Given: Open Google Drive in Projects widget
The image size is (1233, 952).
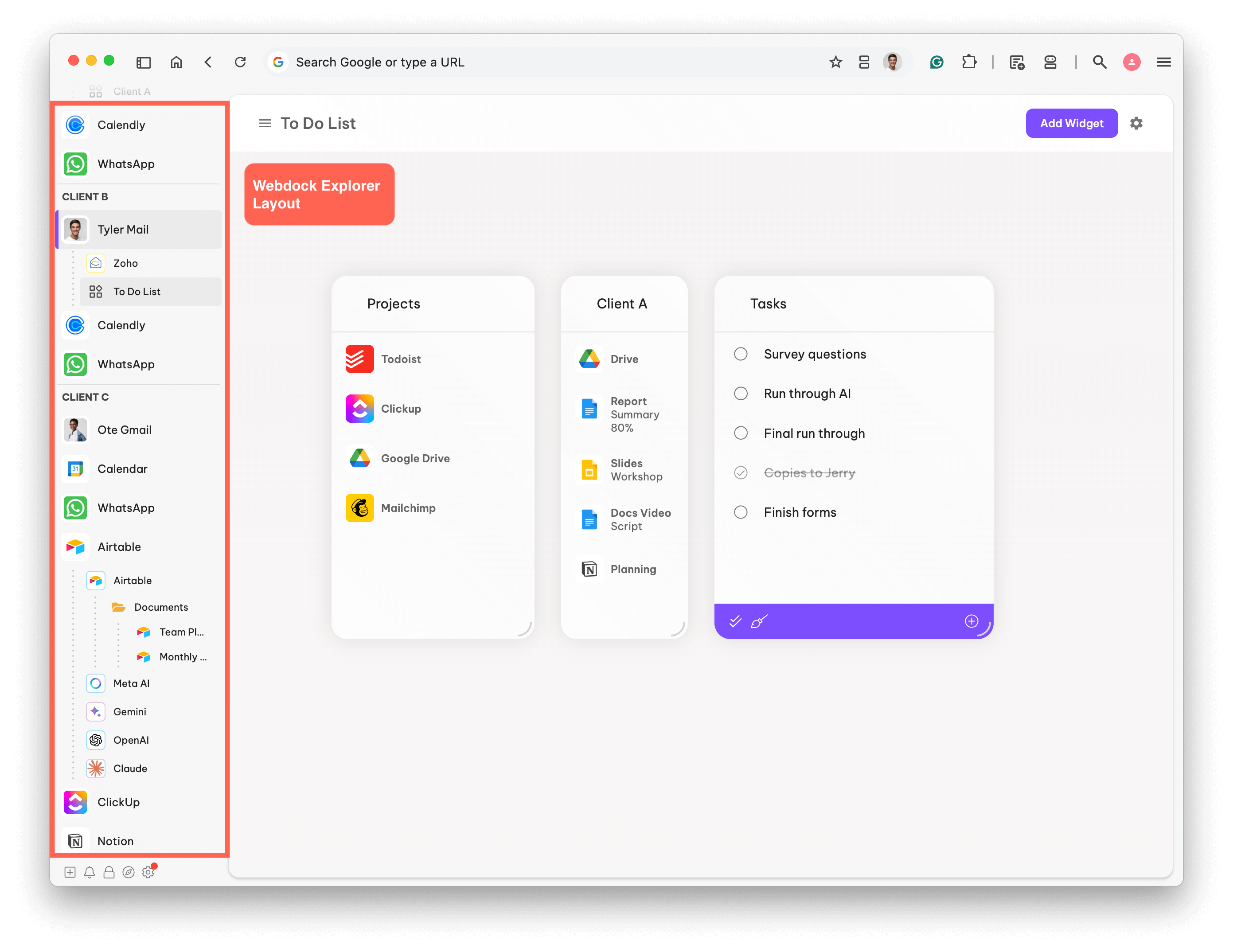Looking at the screenshot, I should click(x=398, y=459).
